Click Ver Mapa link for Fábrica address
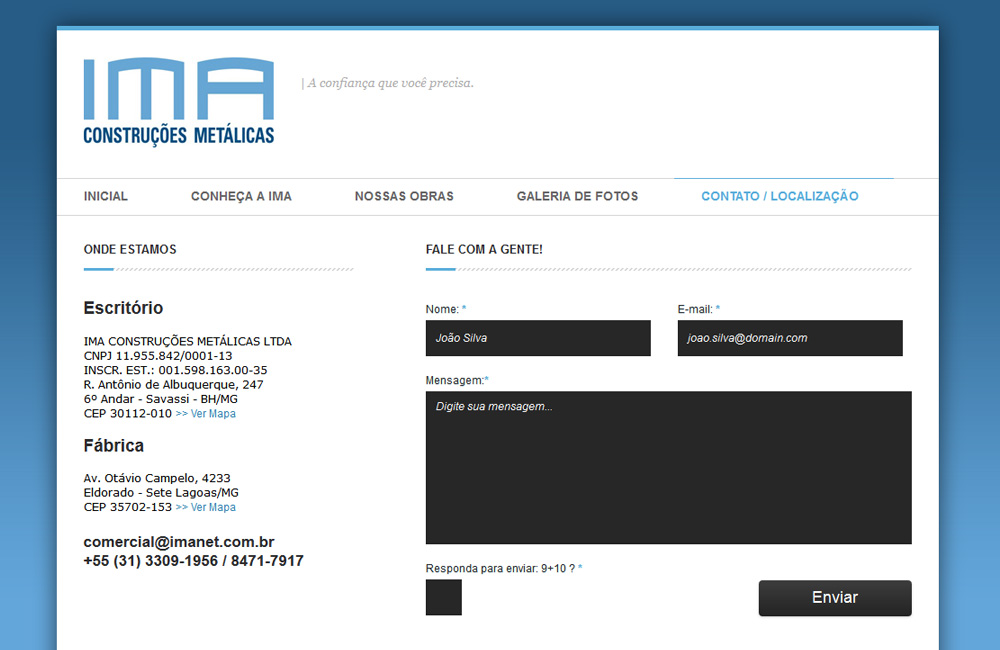This screenshot has height=650, width=1000. tap(205, 507)
